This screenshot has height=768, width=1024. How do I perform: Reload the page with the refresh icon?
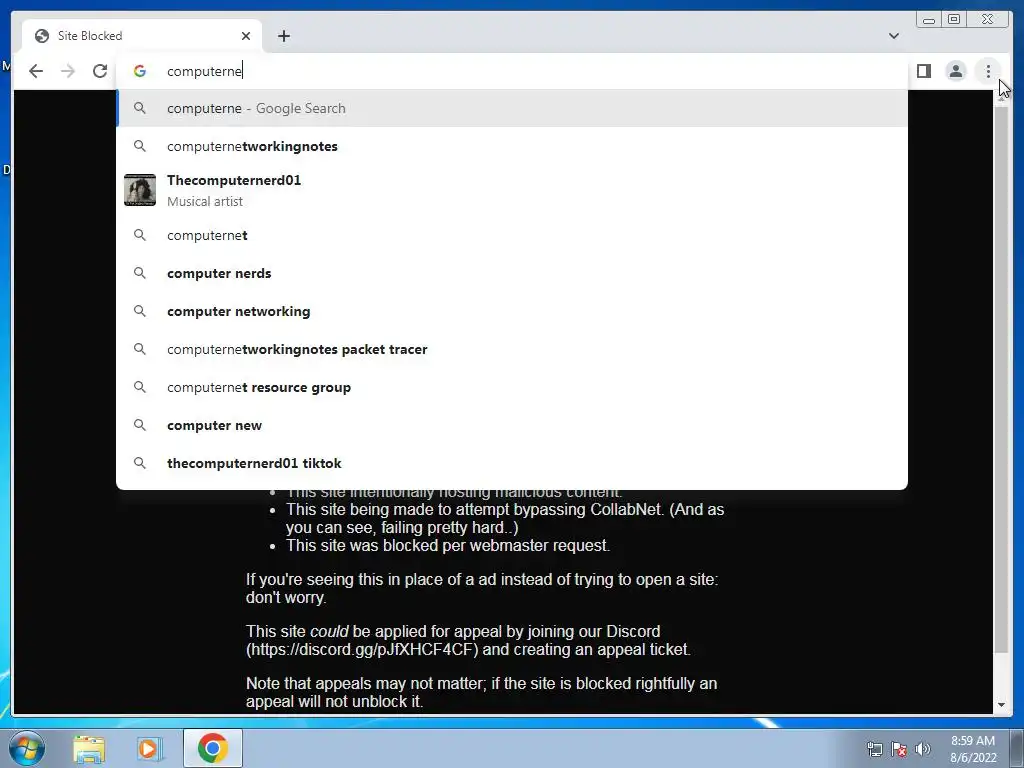tap(100, 71)
